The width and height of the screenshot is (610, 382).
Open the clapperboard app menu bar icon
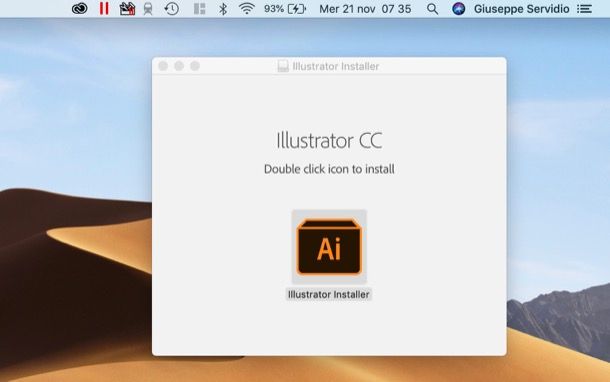[x=127, y=9]
